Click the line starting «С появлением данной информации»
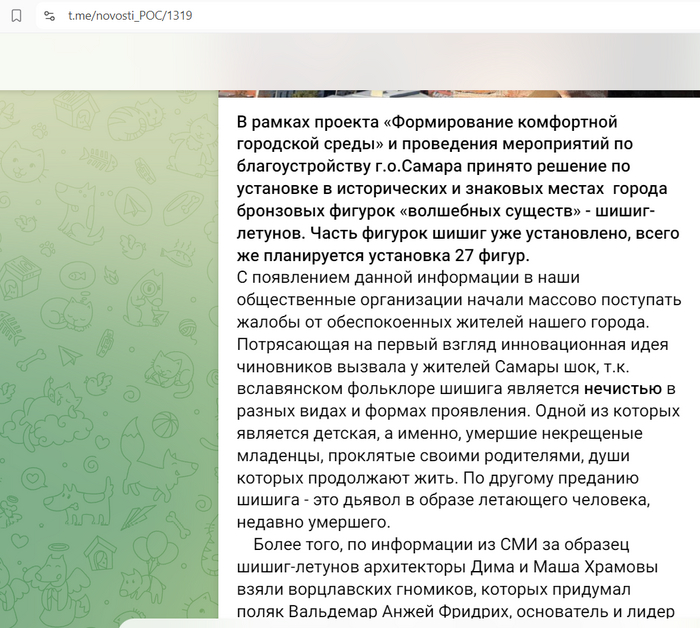The image size is (700, 628). [408, 278]
